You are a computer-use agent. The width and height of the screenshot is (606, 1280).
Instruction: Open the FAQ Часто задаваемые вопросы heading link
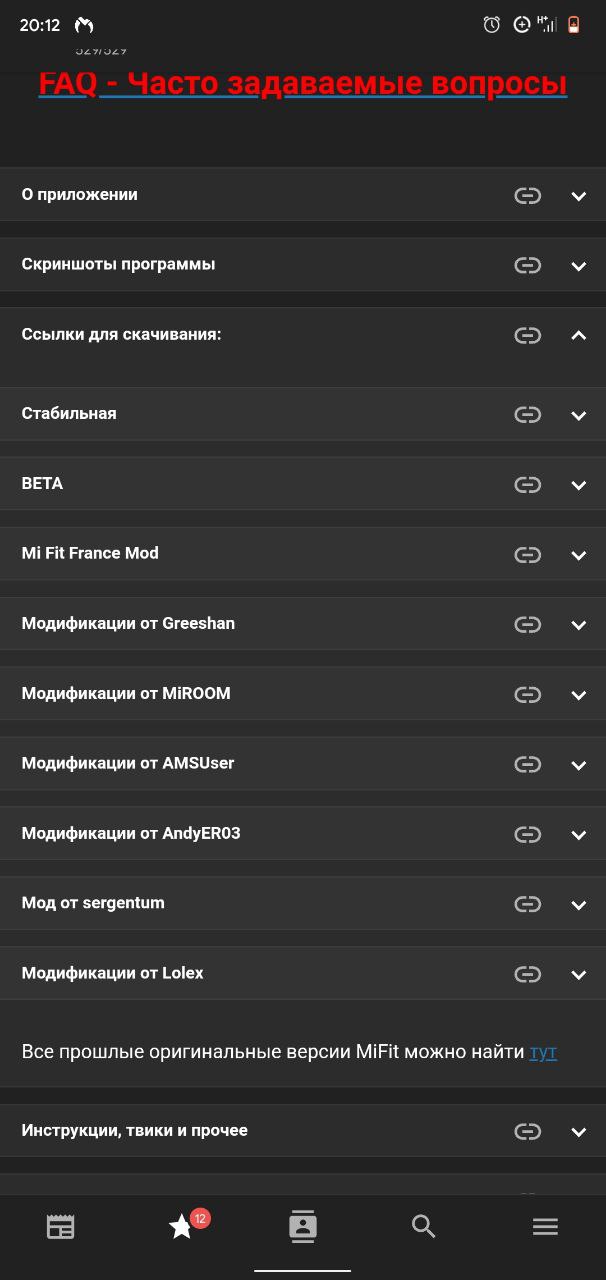pos(303,83)
